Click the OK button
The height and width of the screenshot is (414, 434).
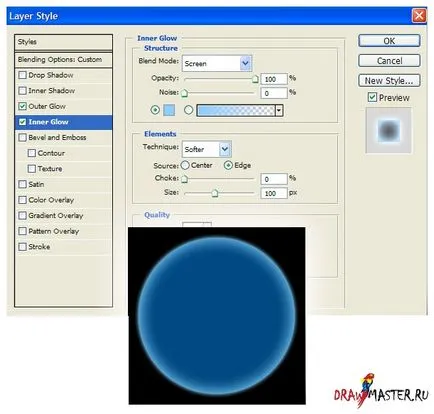point(389,41)
